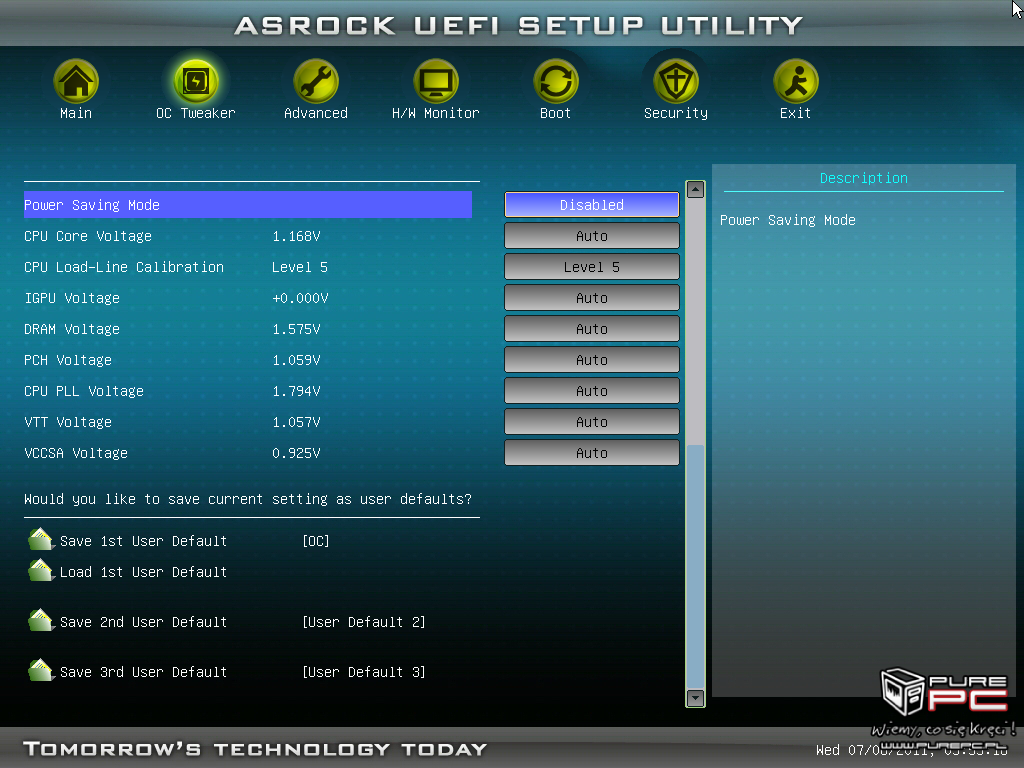Click Save 1st User Default text
Viewport: 1024px width, 768px height.
[x=144, y=541]
